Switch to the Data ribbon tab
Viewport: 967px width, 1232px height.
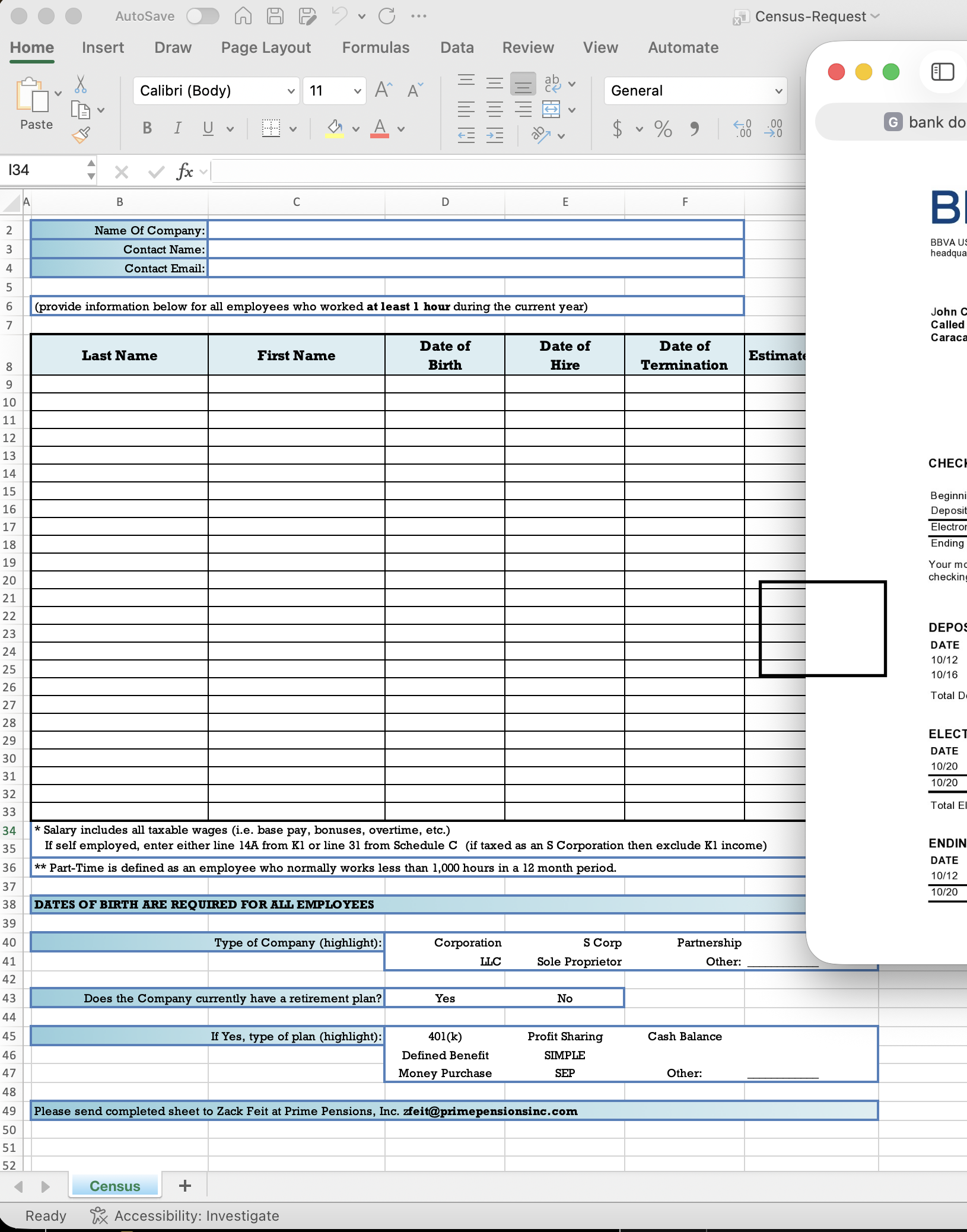(457, 47)
